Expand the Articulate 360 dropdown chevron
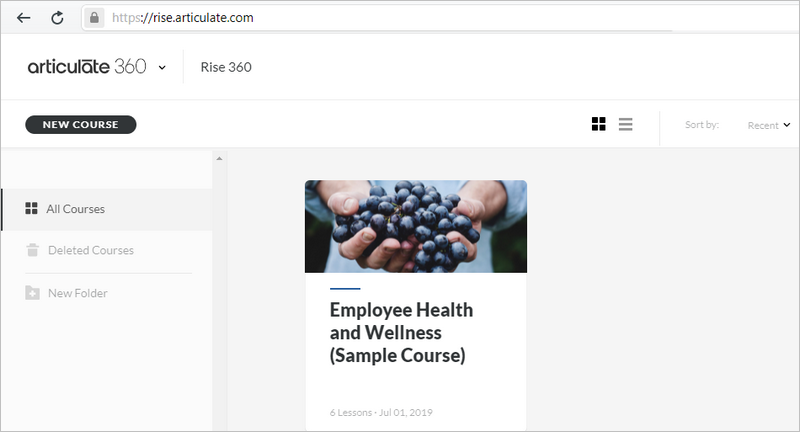 [162, 67]
